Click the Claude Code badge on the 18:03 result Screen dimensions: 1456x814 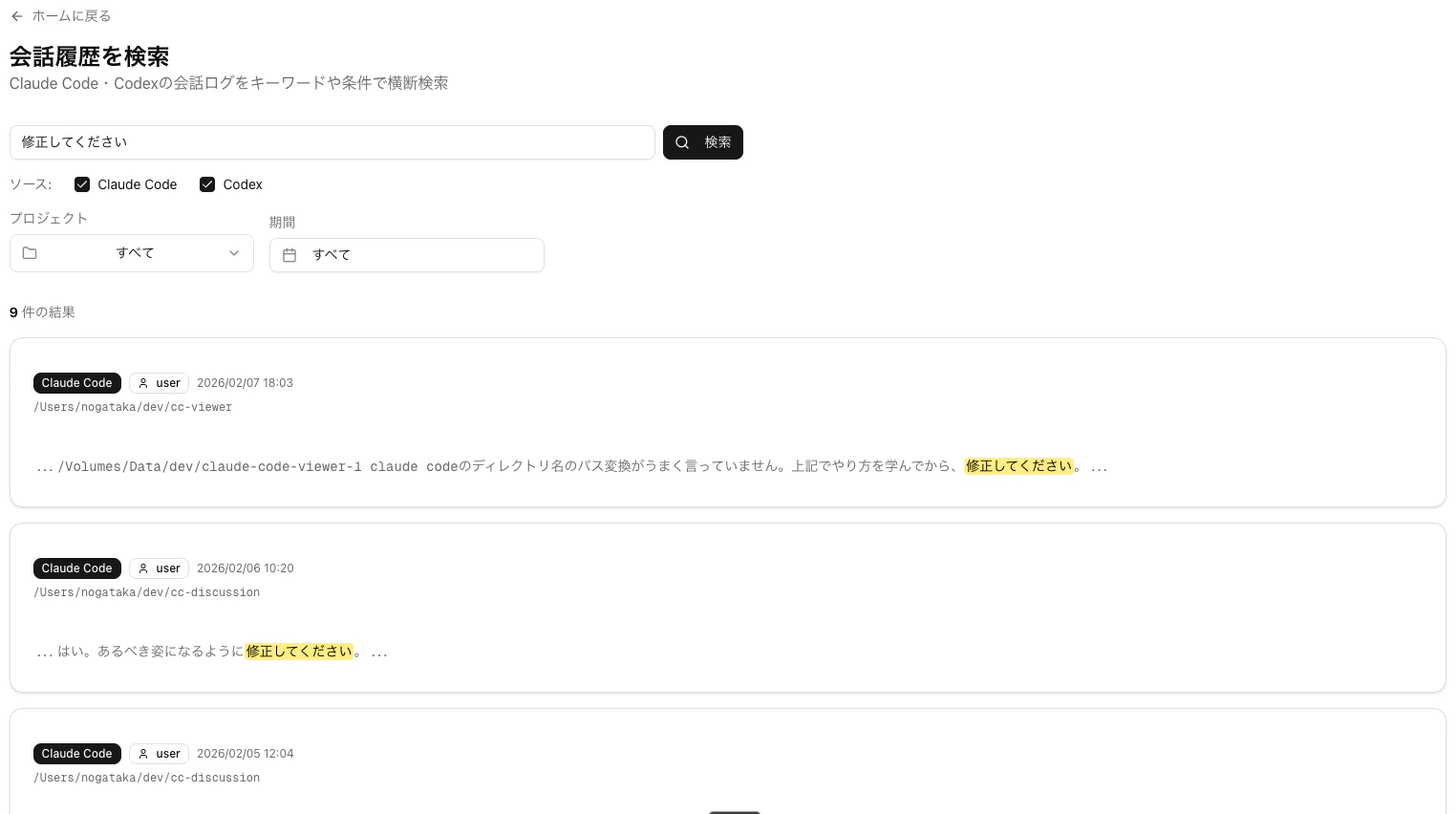pos(77,383)
